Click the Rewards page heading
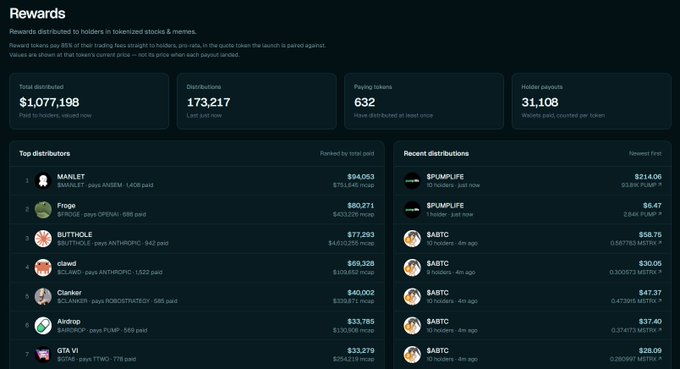680x369 pixels. point(37,13)
